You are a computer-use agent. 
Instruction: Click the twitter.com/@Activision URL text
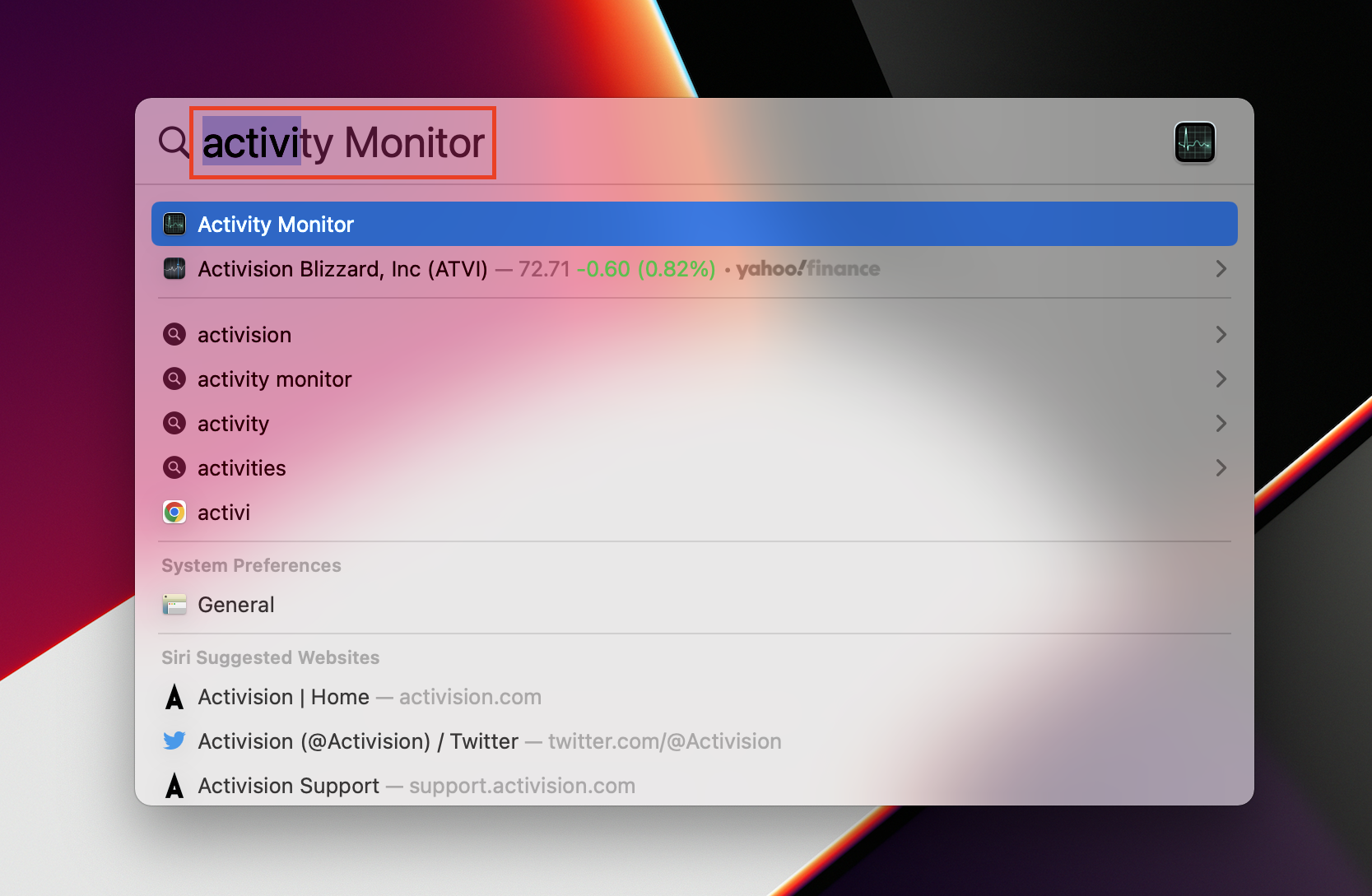pos(664,741)
